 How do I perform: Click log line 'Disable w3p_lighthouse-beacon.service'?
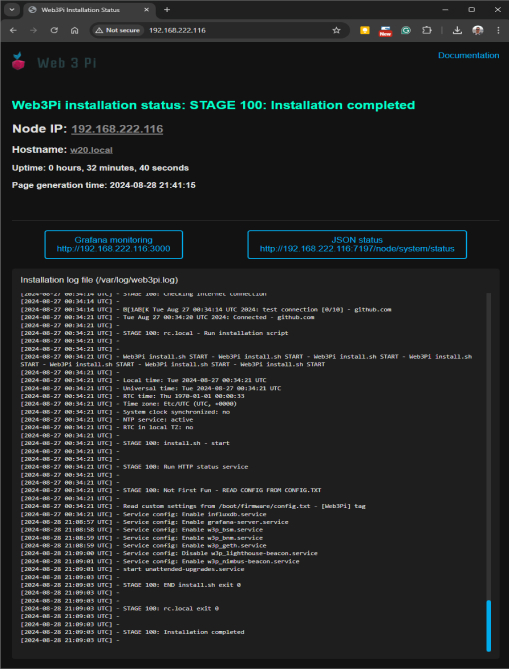point(169,553)
